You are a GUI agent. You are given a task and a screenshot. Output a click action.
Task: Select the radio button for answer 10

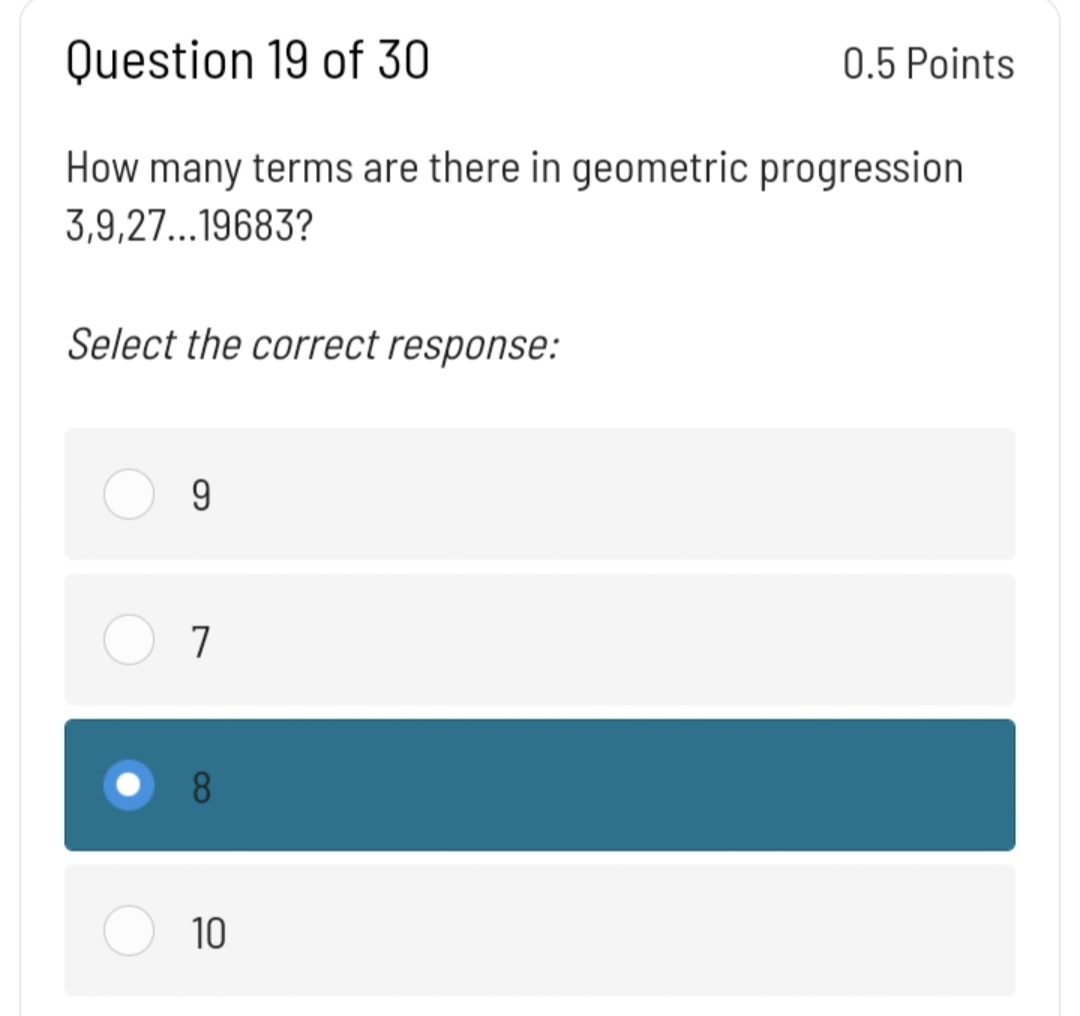[129, 932]
